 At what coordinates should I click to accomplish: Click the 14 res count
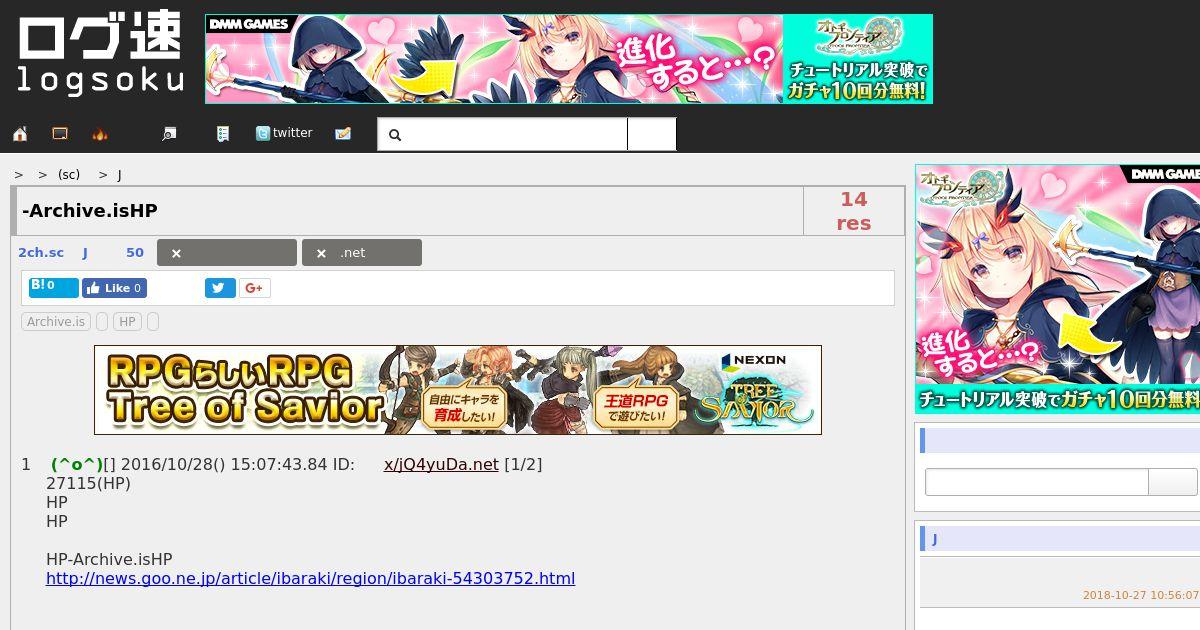tap(854, 211)
